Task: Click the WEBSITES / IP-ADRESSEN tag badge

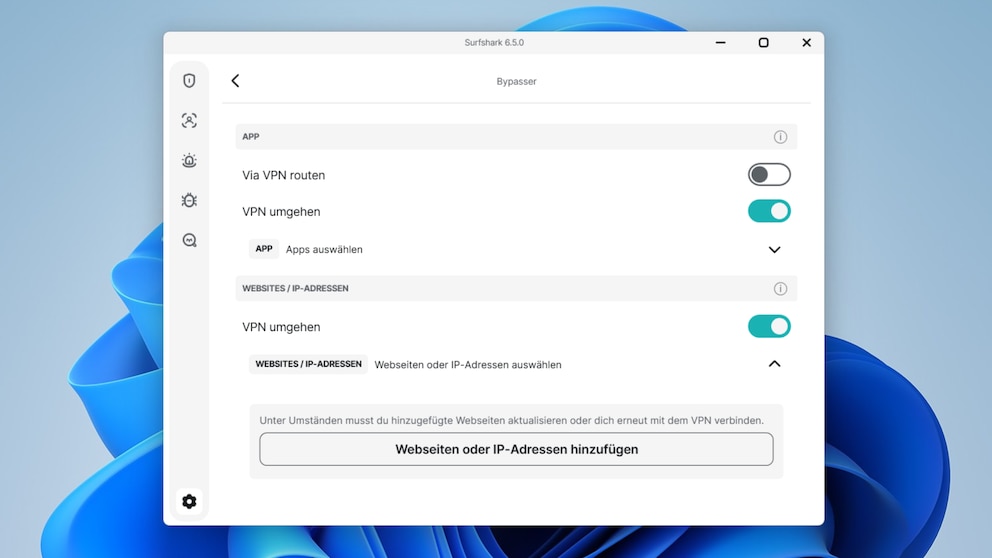Action: click(x=308, y=364)
